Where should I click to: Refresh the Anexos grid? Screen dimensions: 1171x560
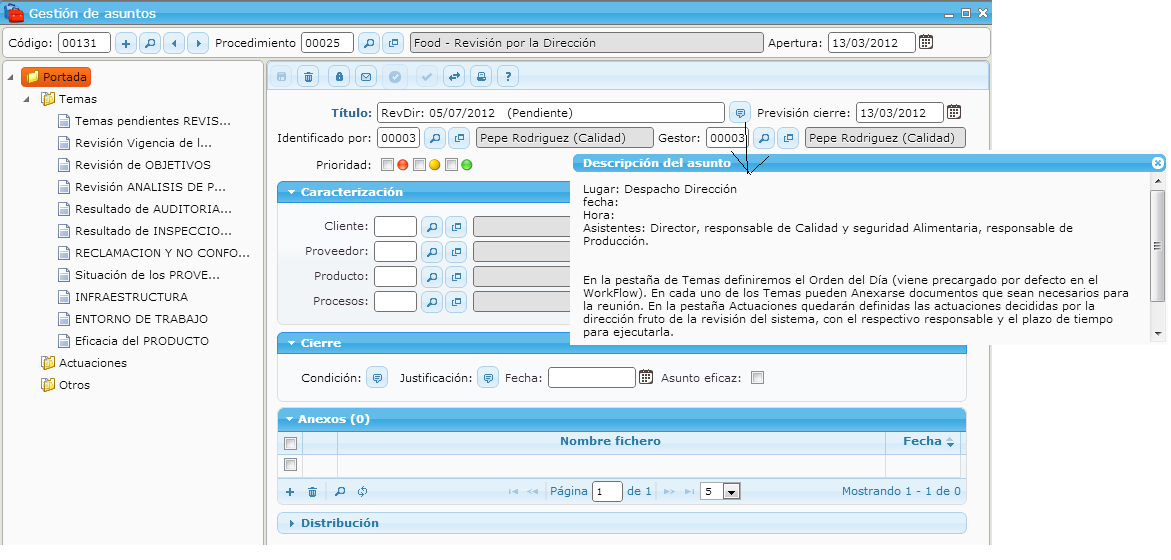(362, 491)
